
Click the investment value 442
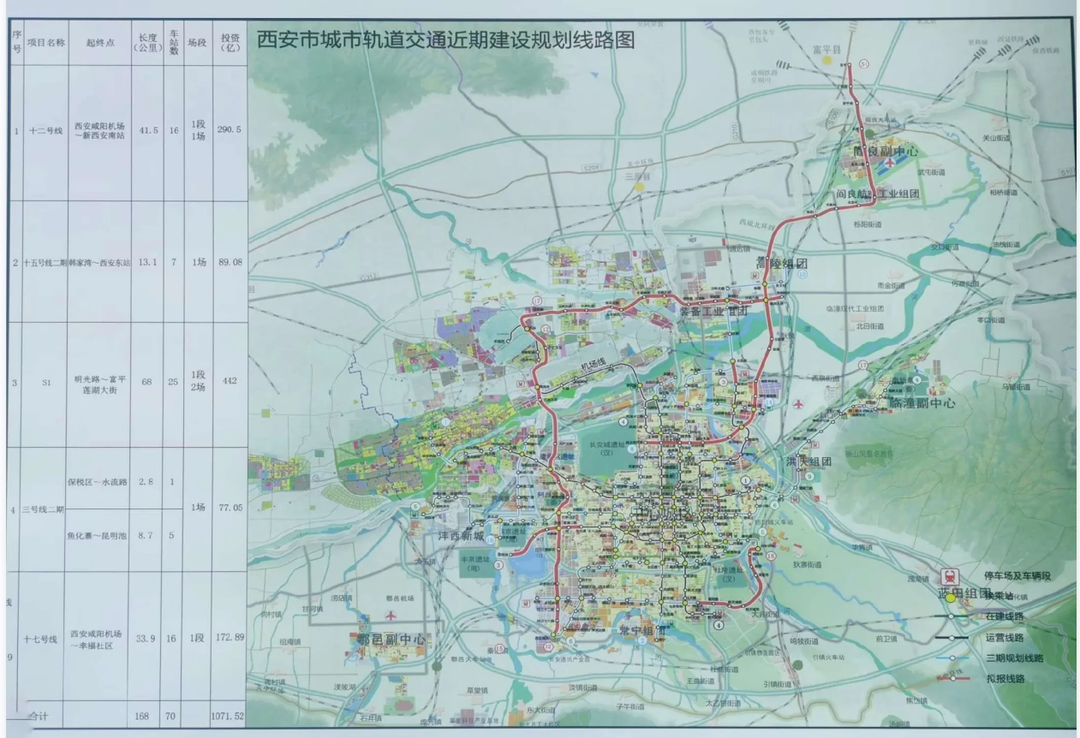tap(229, 381)
